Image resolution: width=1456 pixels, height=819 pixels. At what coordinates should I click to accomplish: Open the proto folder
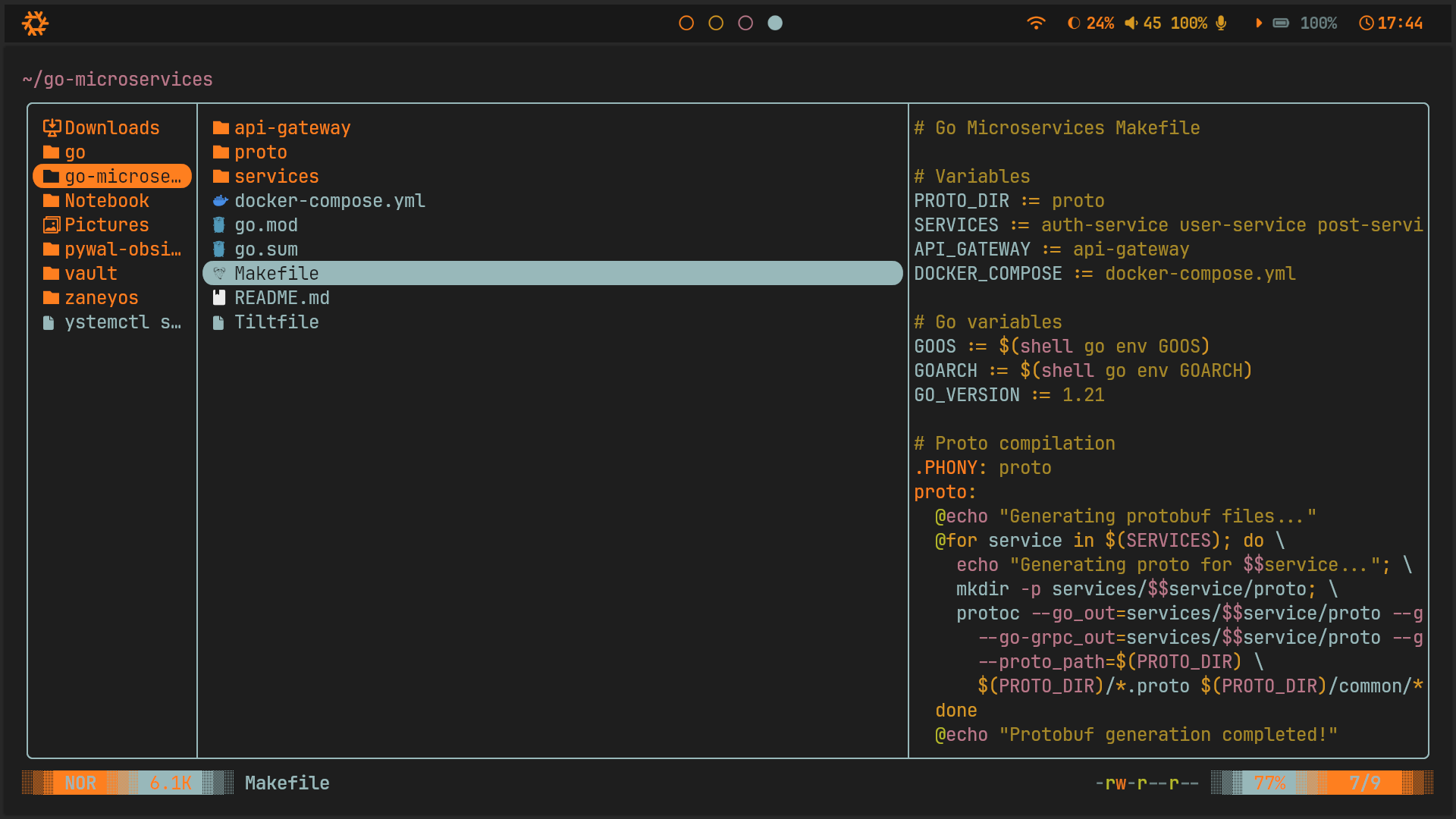pos(250,152)
